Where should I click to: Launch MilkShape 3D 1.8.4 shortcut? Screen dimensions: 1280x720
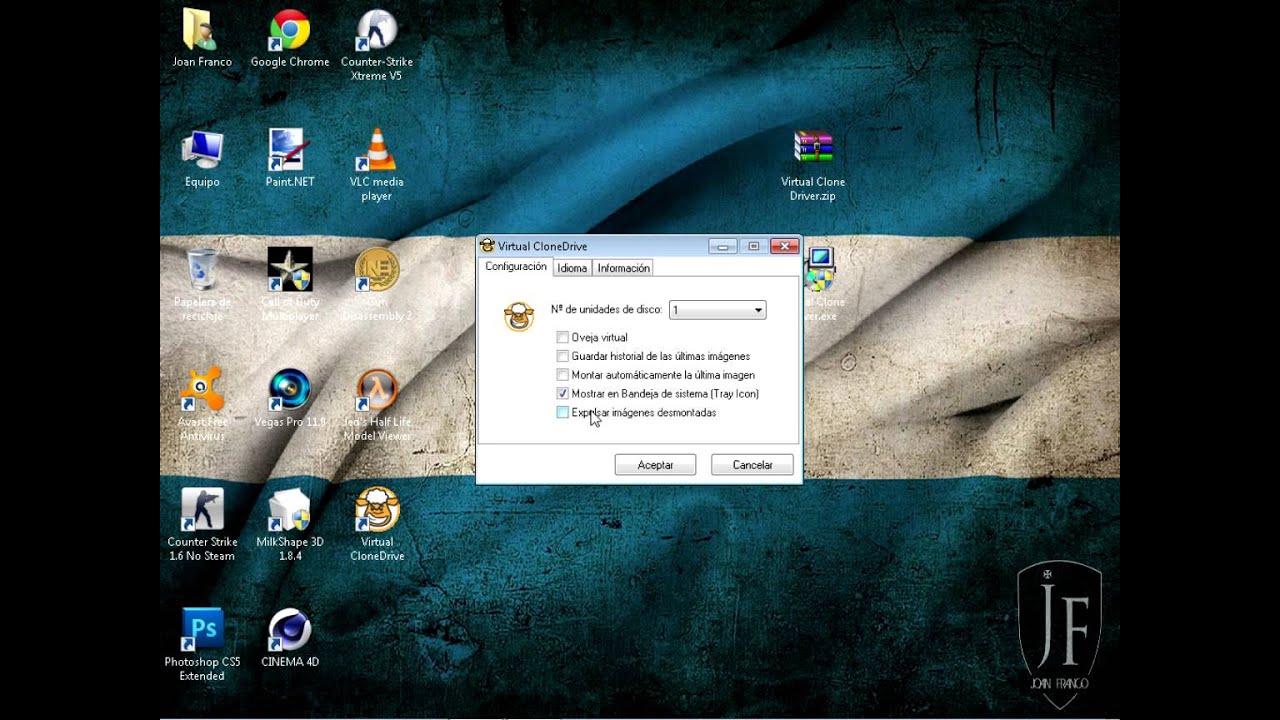coord(289,510)
